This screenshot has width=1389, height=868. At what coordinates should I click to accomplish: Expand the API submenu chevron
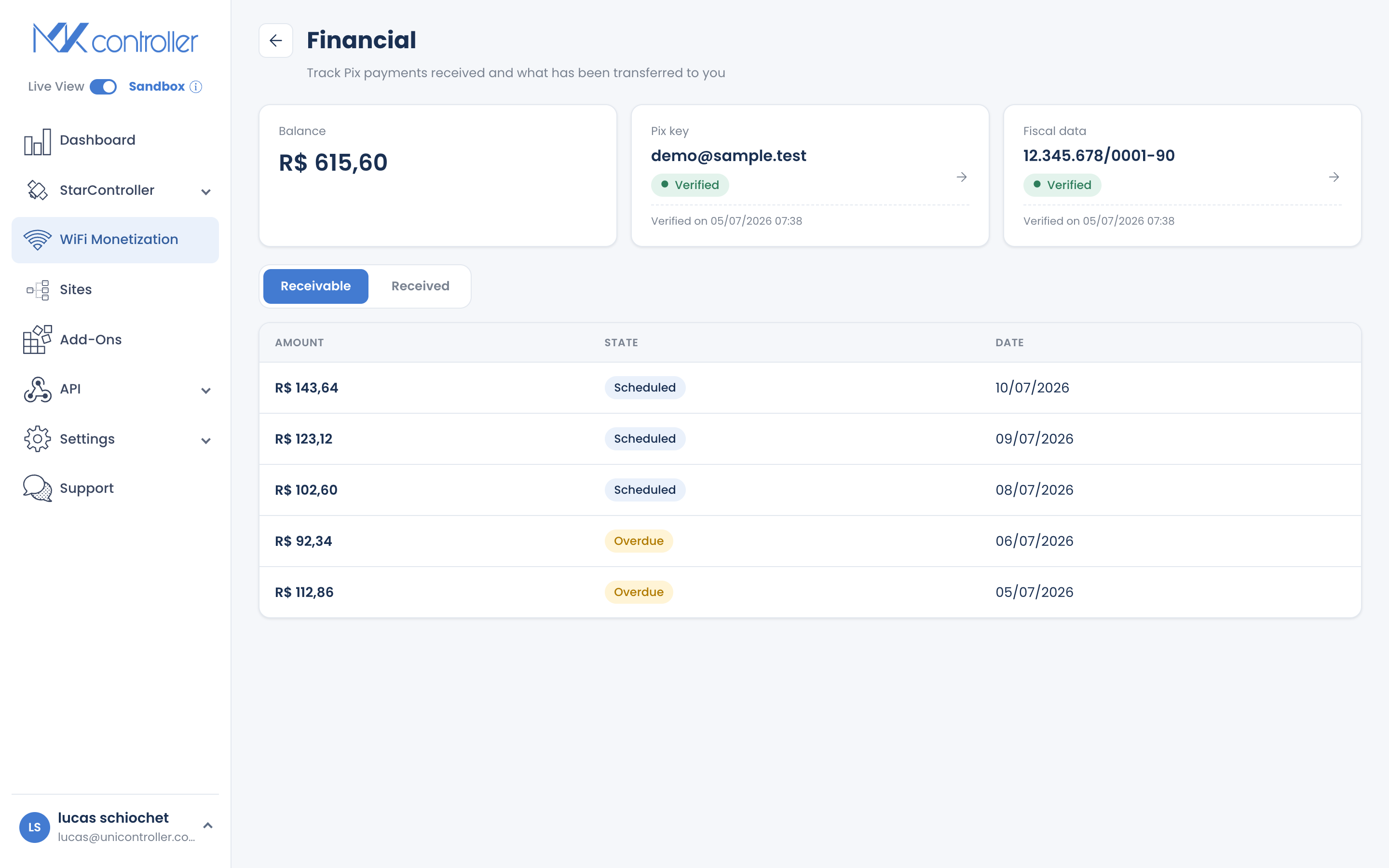point(206,391)
